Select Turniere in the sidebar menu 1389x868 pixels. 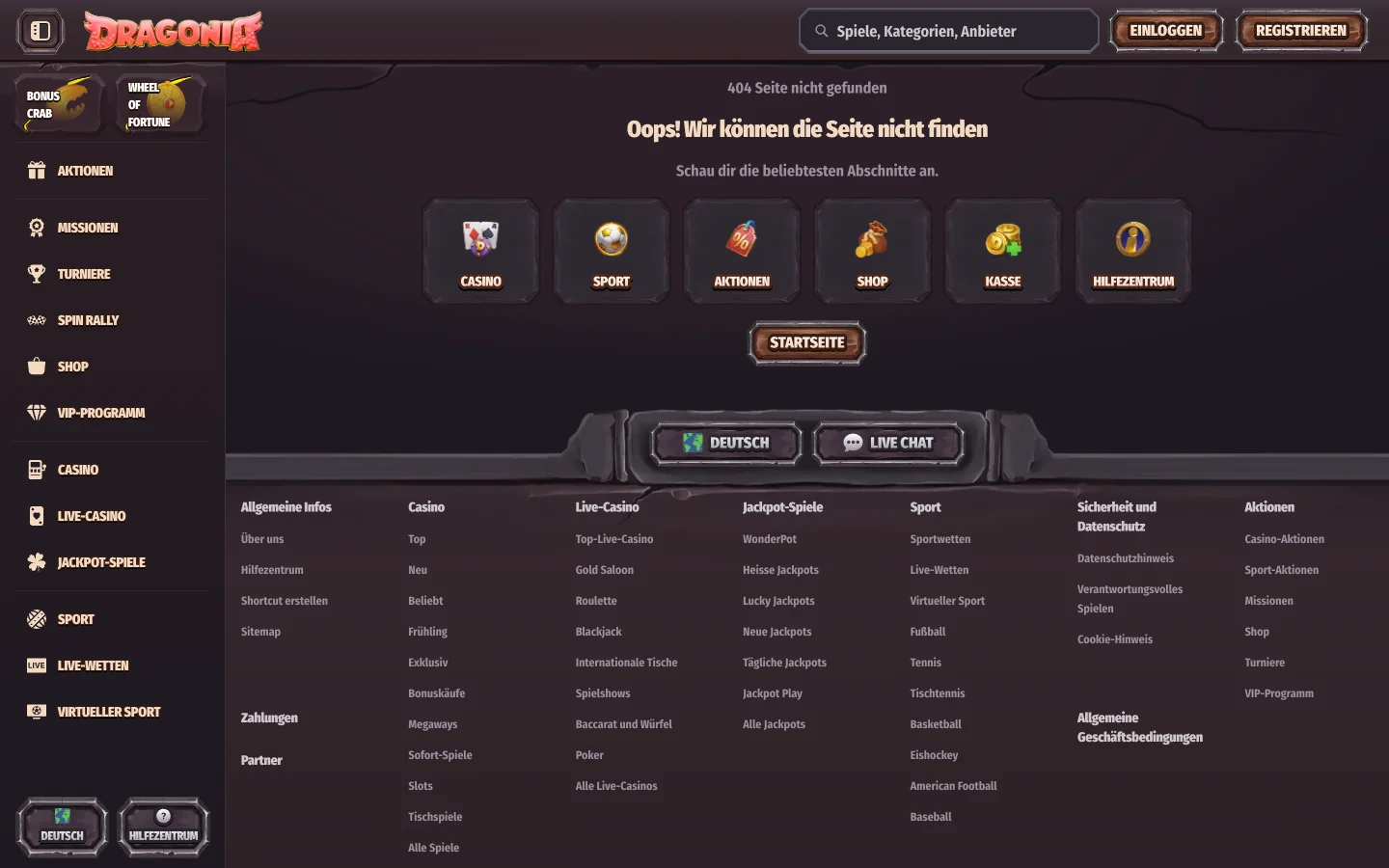[x=84, y=274]
